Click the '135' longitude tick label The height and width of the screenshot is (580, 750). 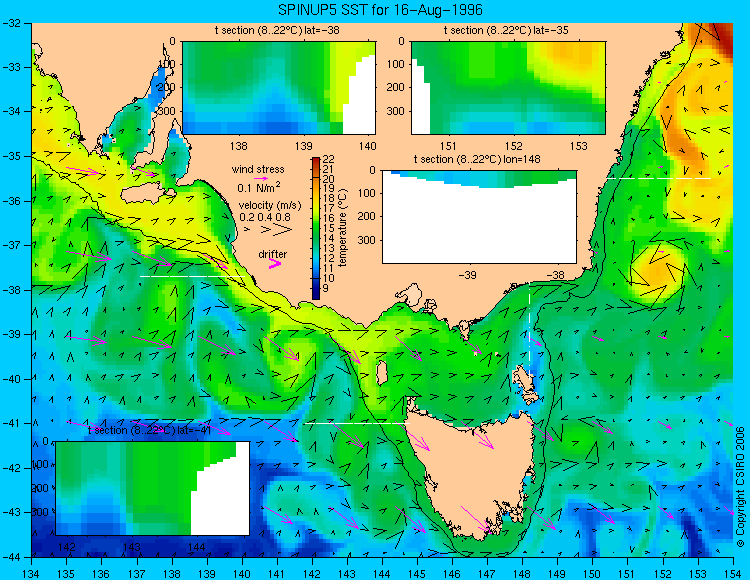pyautogui.click(x=66, y=574)
